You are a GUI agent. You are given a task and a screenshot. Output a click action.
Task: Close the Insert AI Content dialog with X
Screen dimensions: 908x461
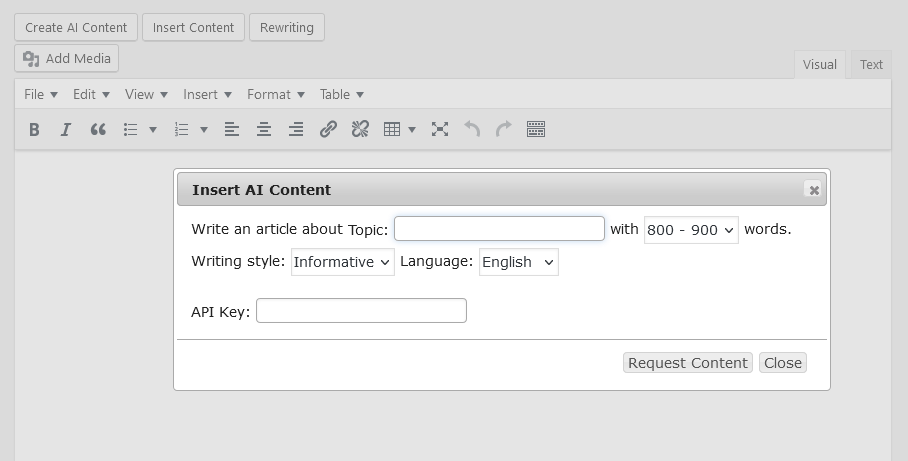click(x=814, y=189)
